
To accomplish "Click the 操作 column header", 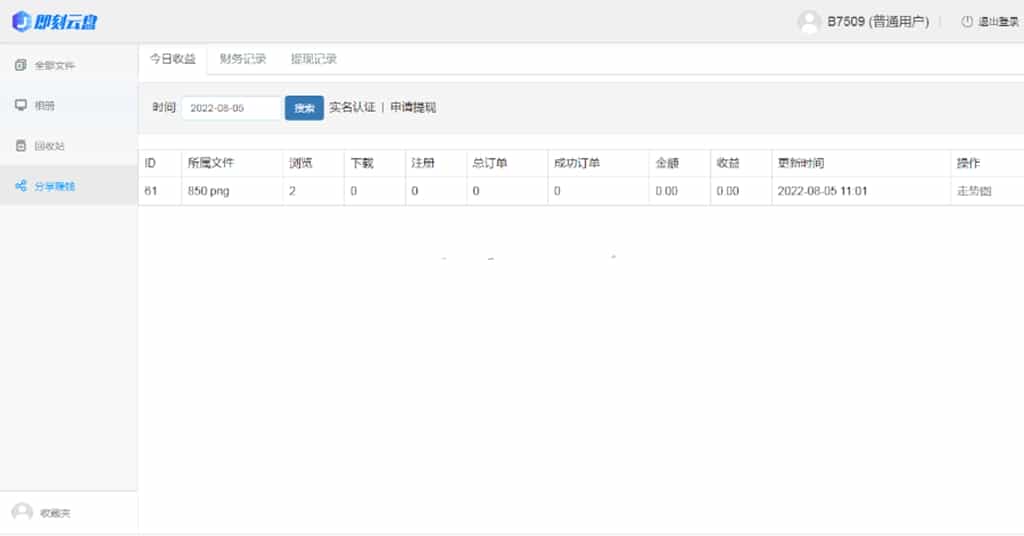I will 987,163.
